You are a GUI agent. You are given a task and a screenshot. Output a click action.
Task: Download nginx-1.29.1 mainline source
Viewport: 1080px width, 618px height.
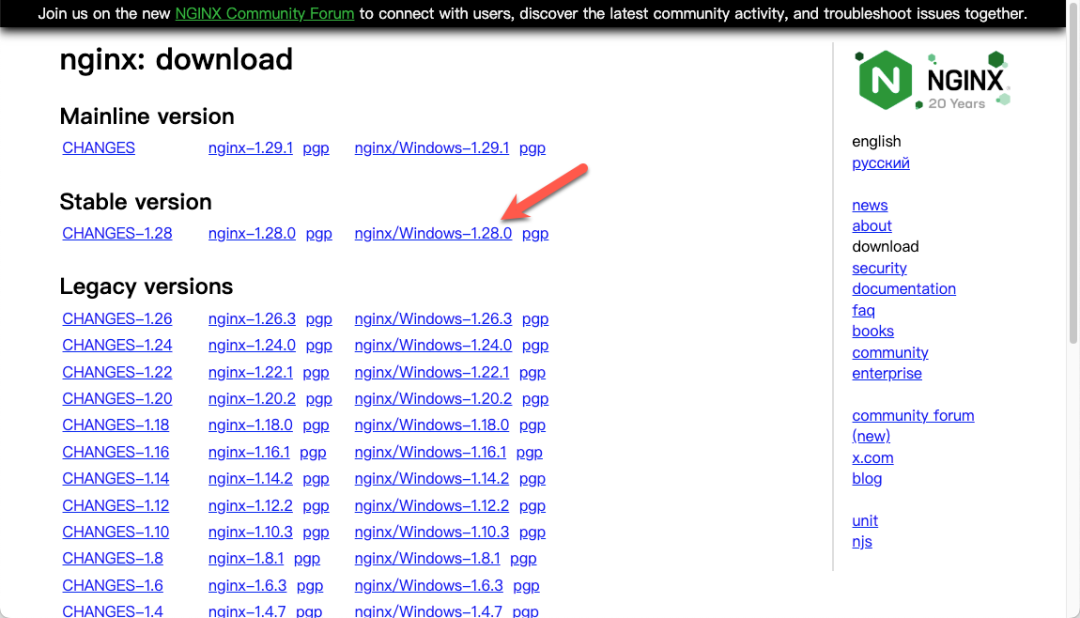(250, 148)
